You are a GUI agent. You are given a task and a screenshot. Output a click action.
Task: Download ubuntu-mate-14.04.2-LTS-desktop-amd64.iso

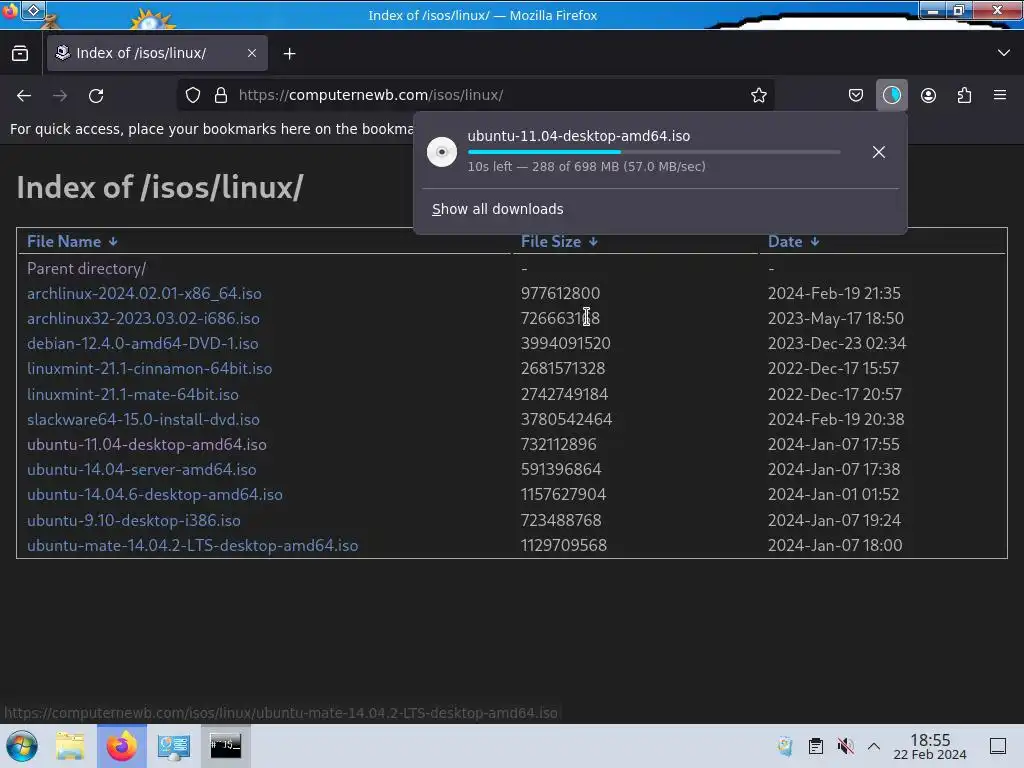pyautogui.click(x=192, y=545)
